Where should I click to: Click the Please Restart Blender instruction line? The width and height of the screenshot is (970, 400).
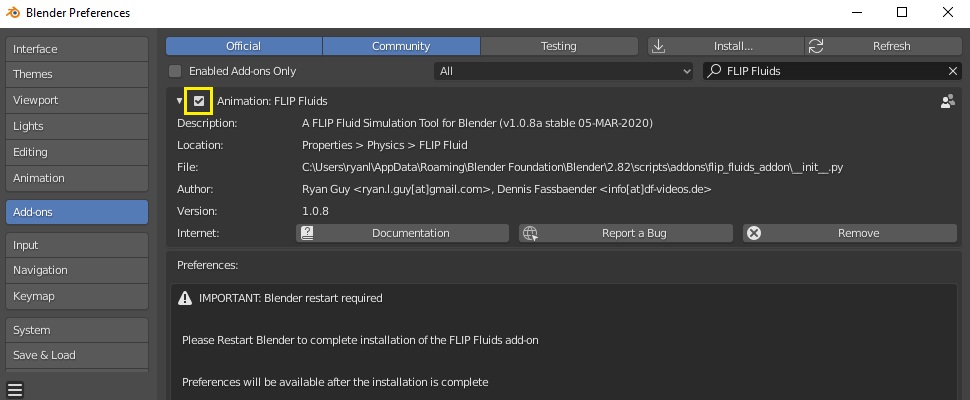tap(360, 341)
